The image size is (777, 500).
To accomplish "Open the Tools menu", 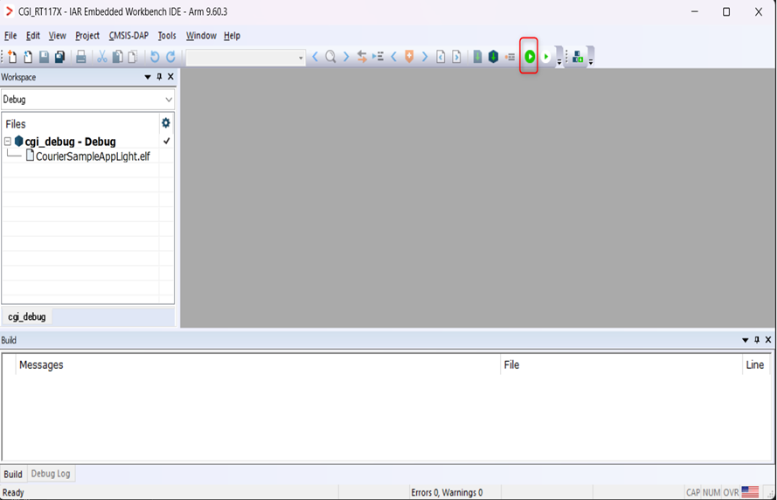I will (167, 36).
